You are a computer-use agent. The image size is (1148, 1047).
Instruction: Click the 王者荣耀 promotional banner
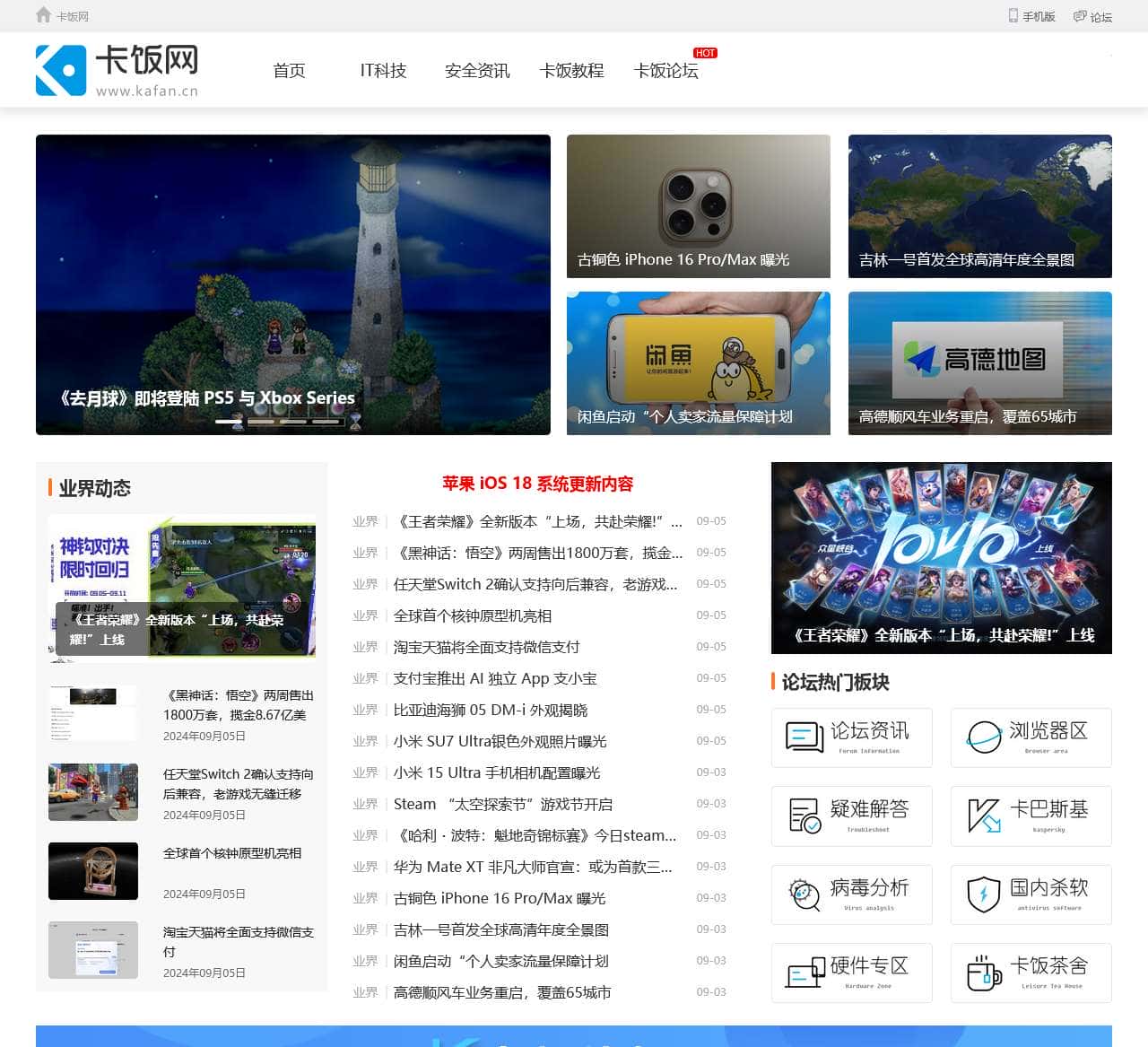tap(941, 556)
